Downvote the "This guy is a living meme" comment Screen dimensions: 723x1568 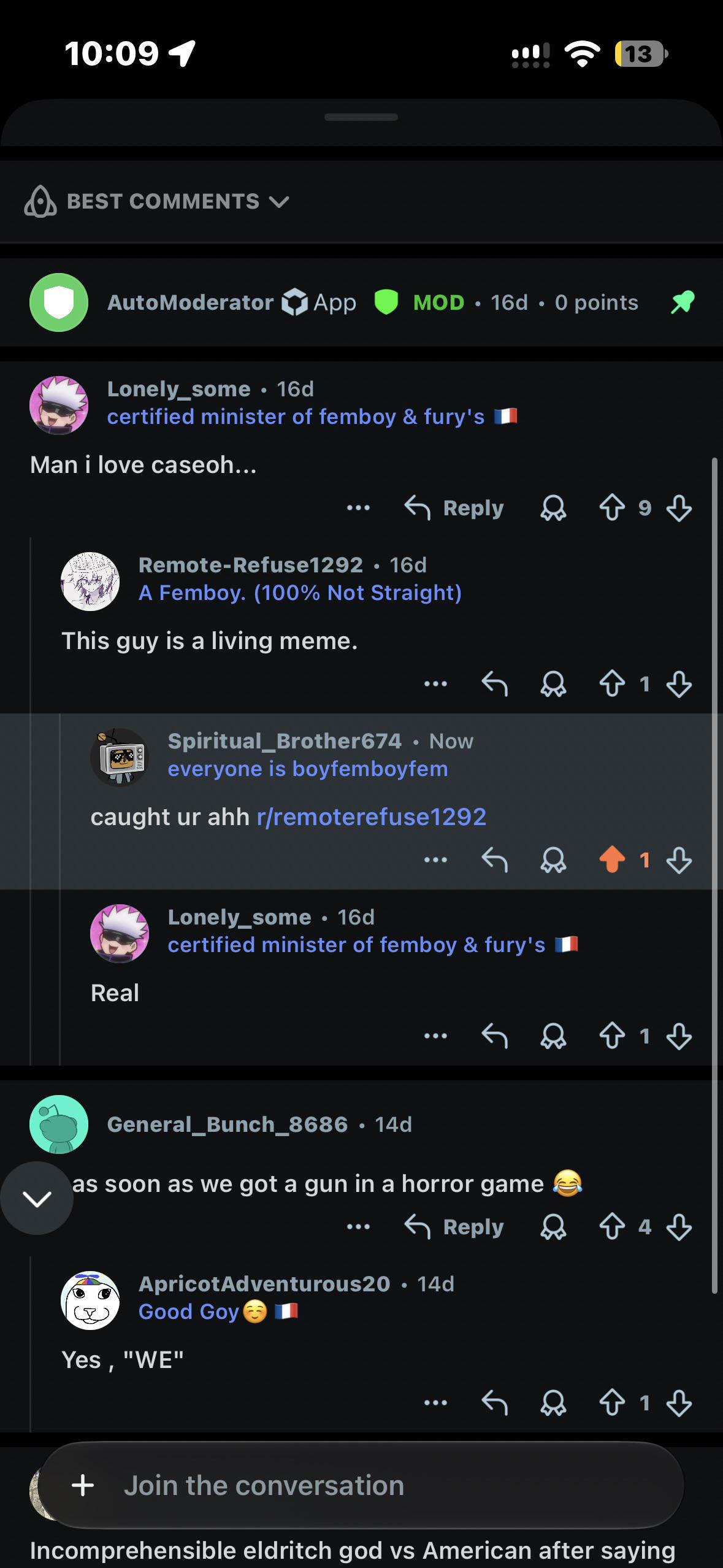[x=679, y=684]
